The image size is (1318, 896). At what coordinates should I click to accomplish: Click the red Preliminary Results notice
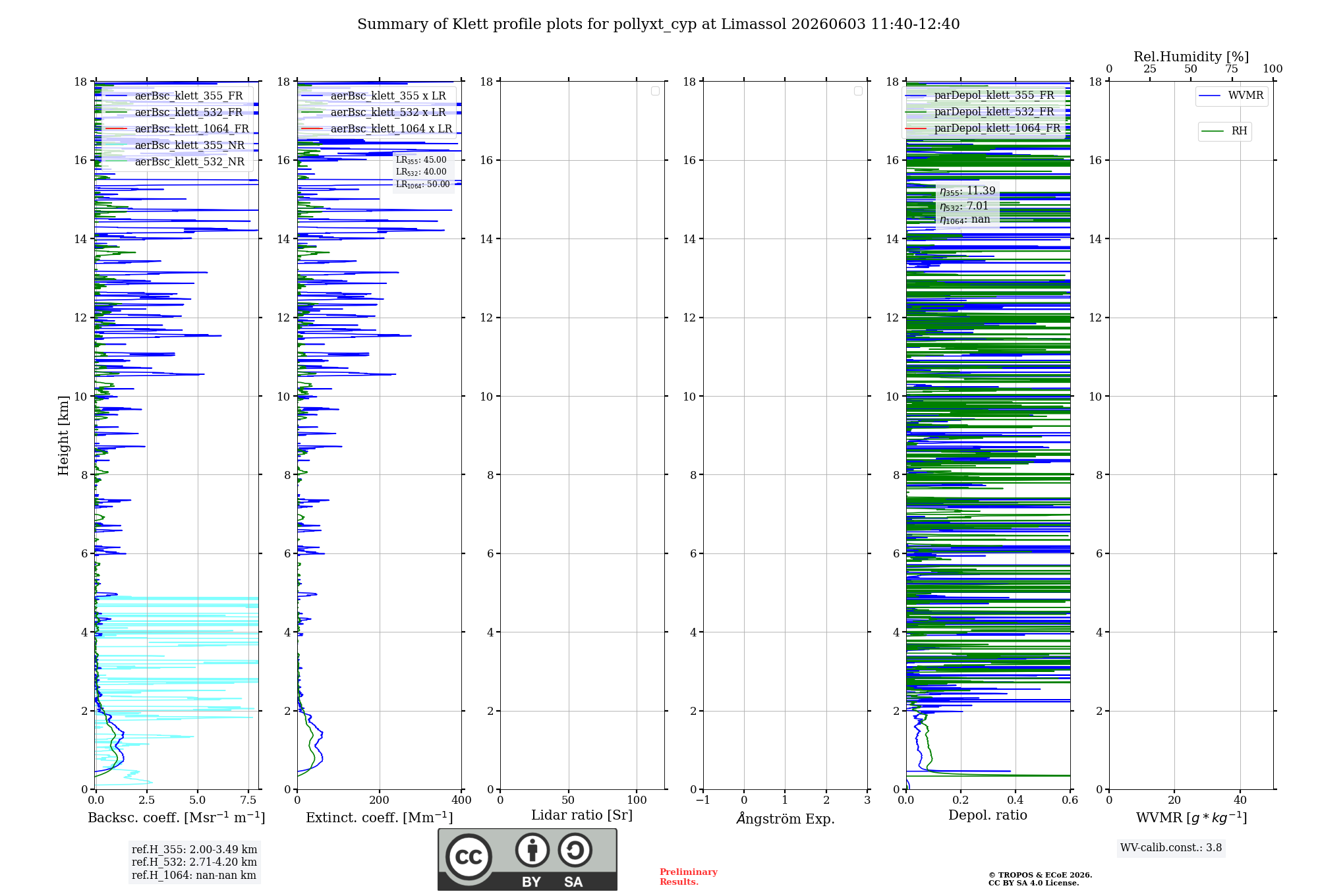tap(689, 877)
